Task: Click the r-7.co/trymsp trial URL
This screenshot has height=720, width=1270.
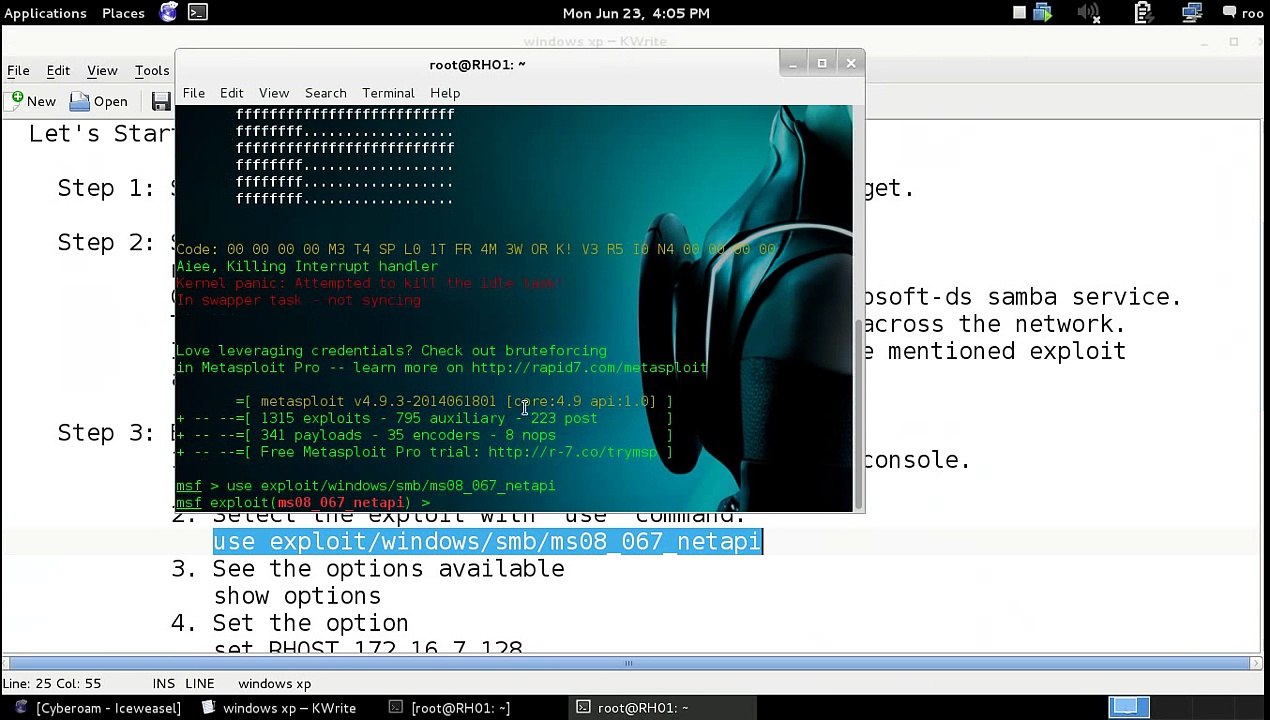Action: coord(573,452)
